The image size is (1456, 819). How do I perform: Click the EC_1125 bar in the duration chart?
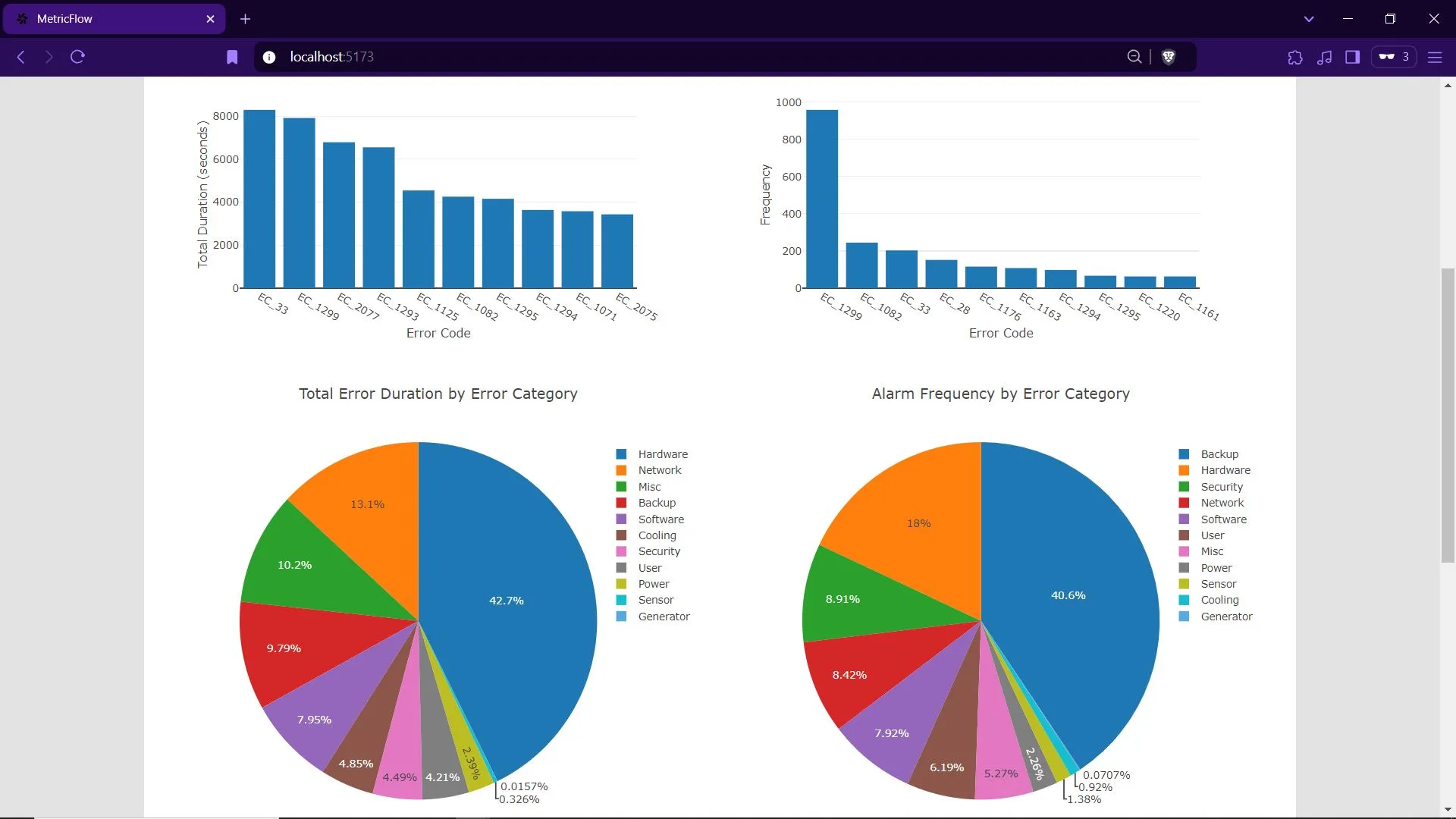tap(419, 239)
